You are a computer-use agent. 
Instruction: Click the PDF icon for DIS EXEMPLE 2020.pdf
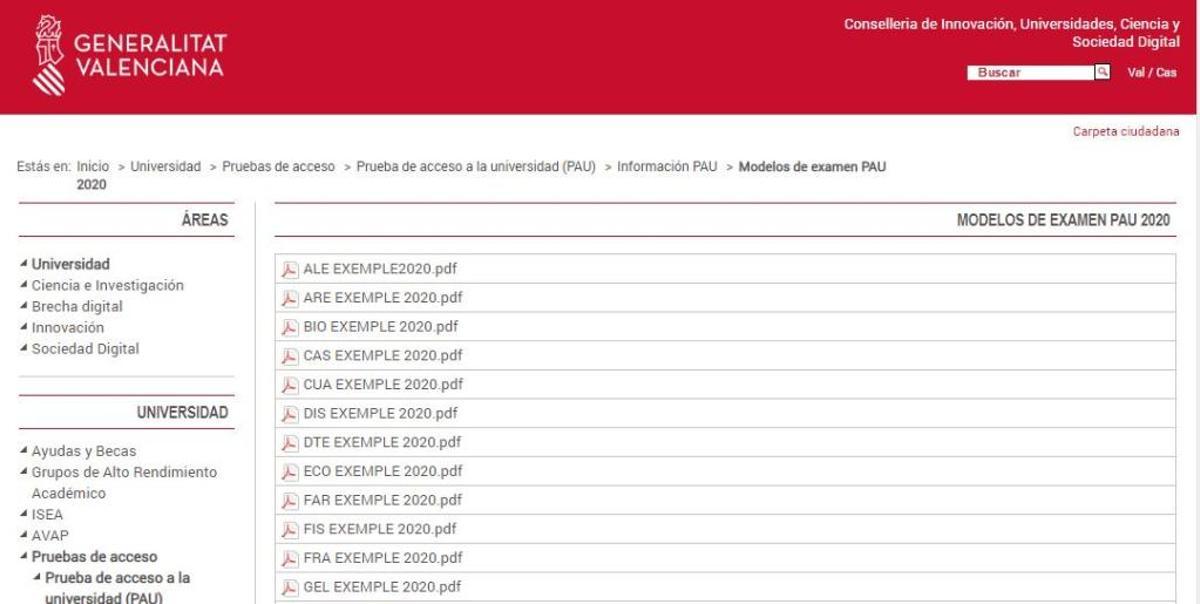[288, 413]
